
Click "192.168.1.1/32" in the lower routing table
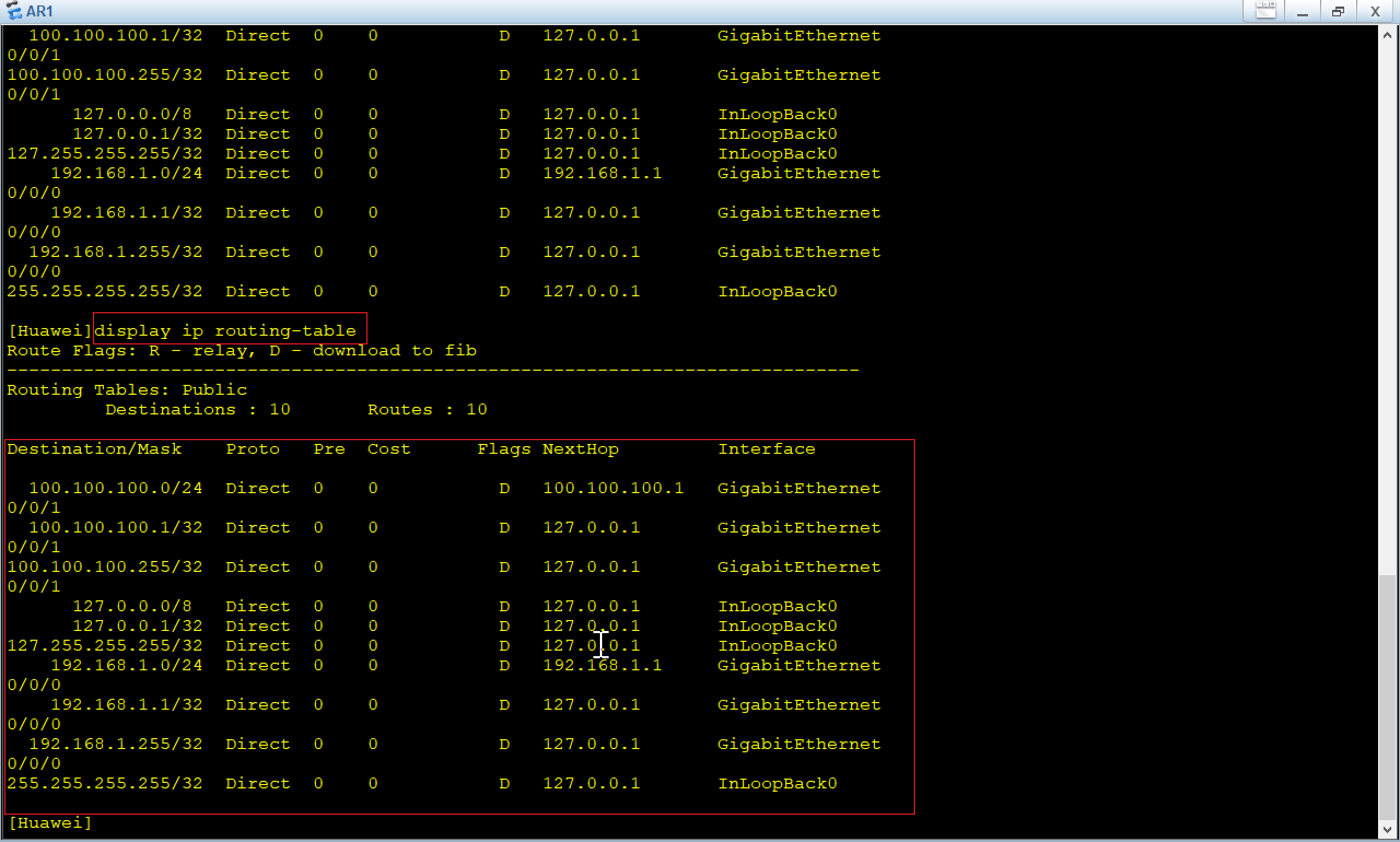click(126, 704)
